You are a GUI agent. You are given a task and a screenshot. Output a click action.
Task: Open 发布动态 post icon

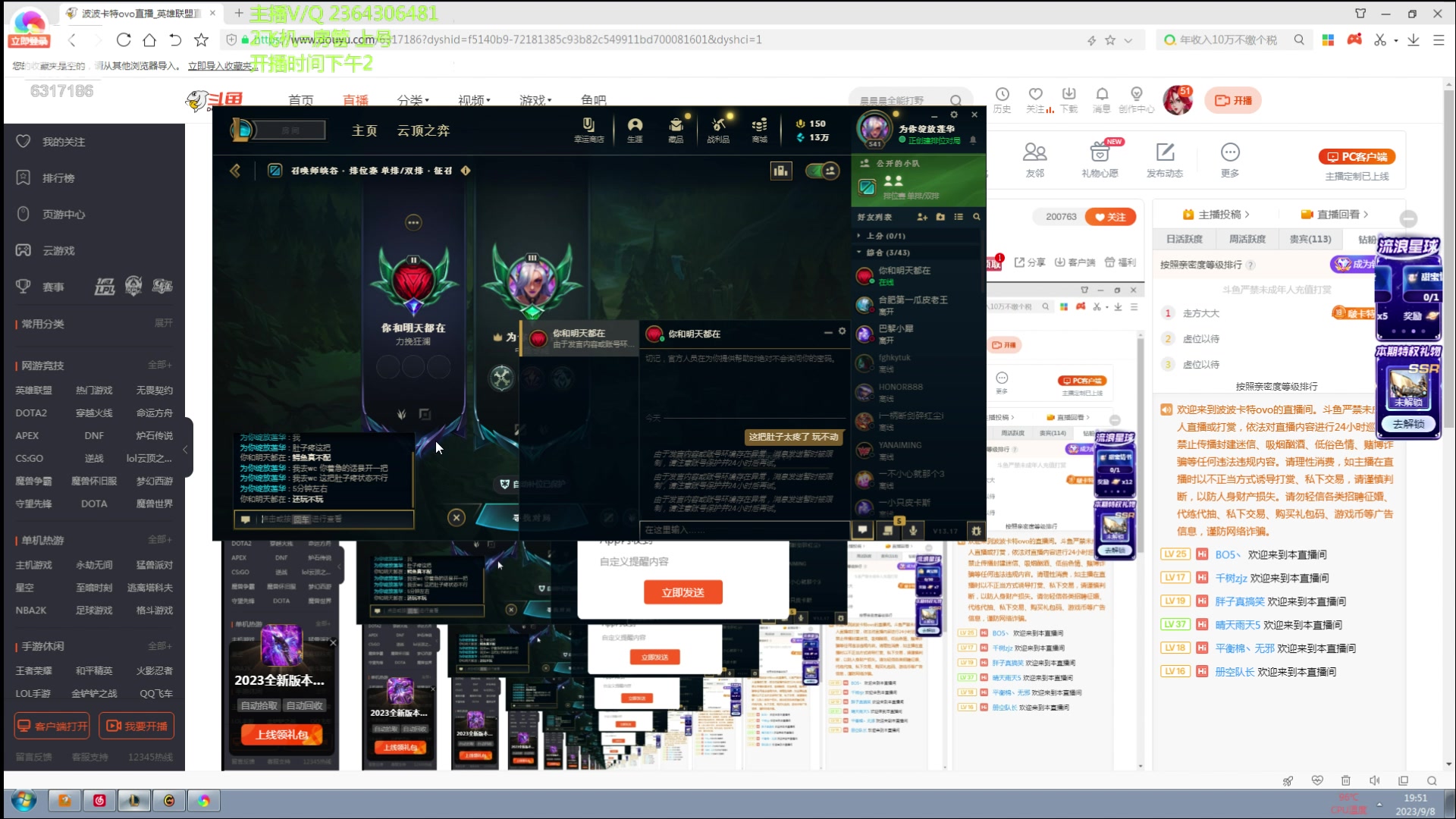tap(1165, 159)
